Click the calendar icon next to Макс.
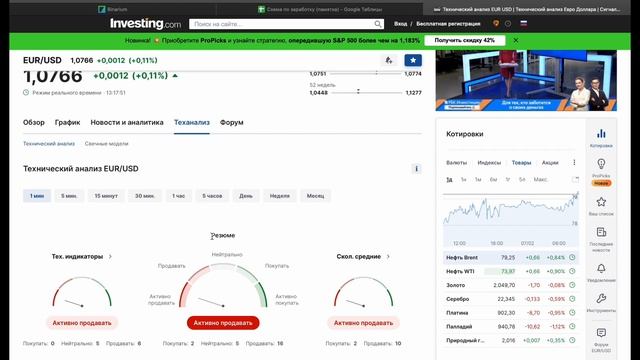This screenshot has height=360, width=640. pyautogui.click(x=575, y=179)
